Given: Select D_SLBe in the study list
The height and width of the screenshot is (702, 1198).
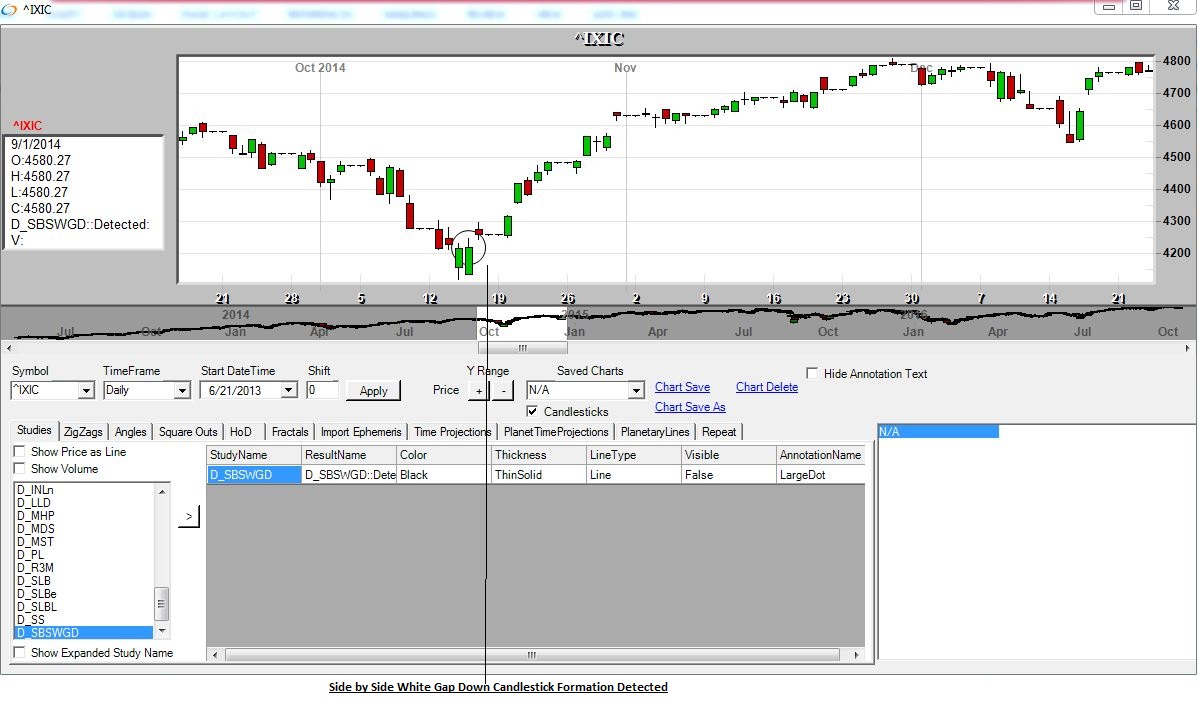Looking at the screenshot, I should coord(37,594).
